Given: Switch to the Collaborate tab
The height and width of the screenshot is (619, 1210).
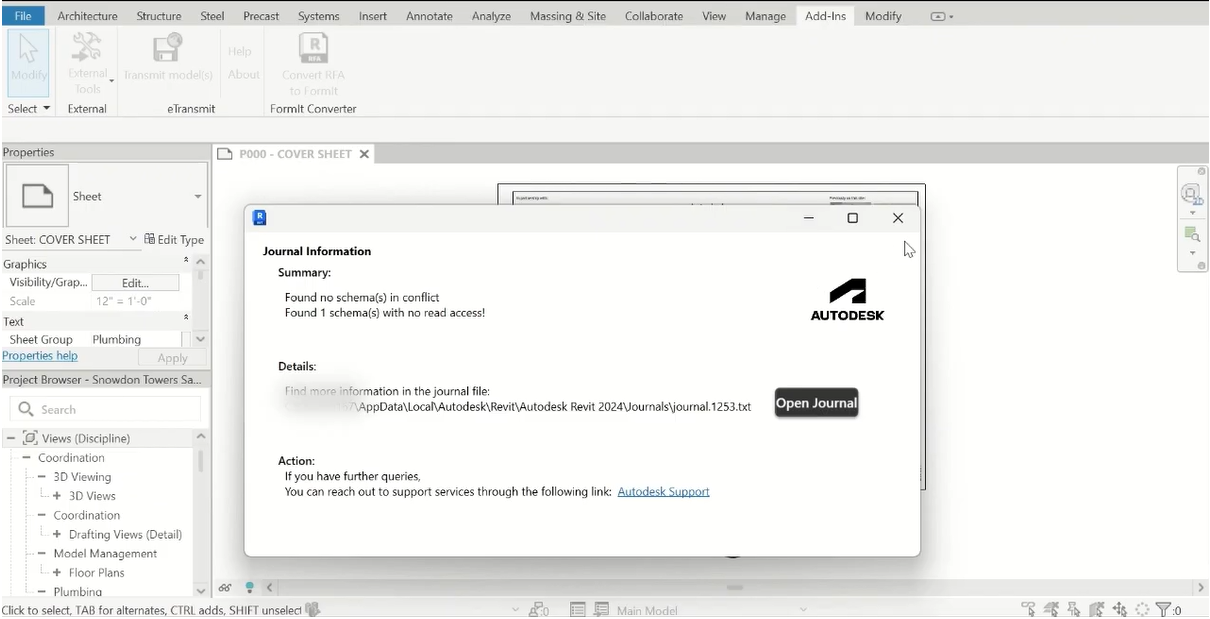Looking at the screenshot, I should click(654, 16).
